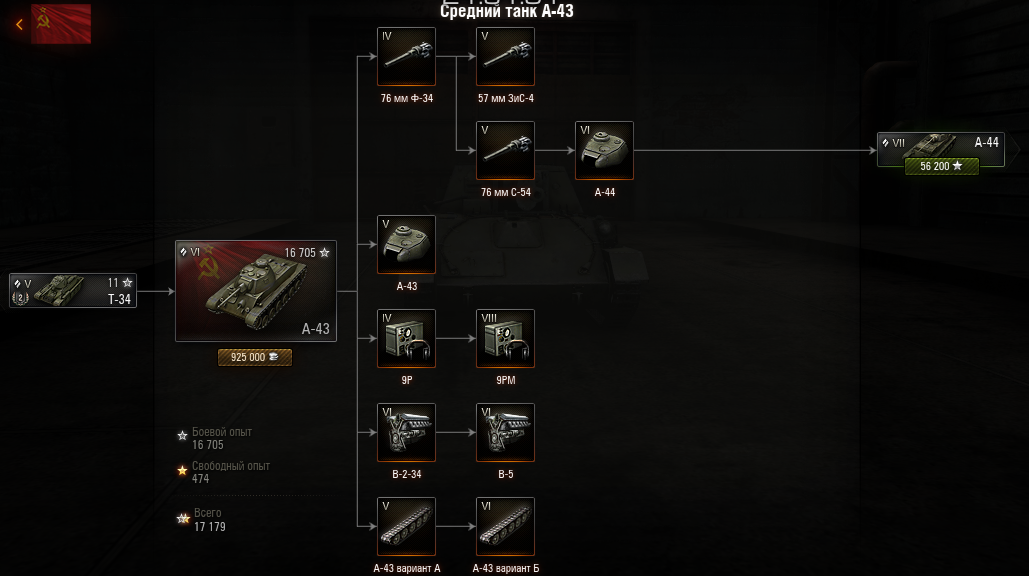Select the A-43 вариант А tracks
Viewport: 1029px width, 576px height.
click(406, 526)
